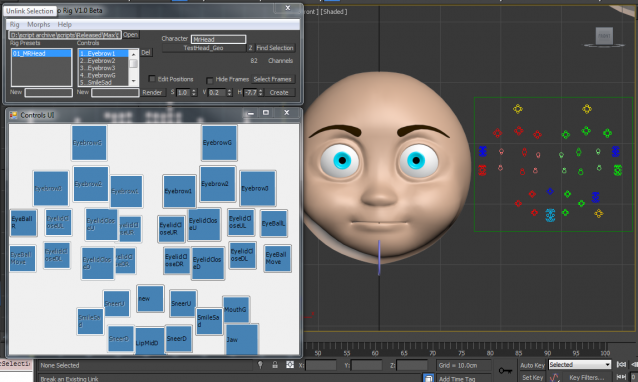Click frame 75 on the timeline
The image size is (638, 382).
pyautogui.click(x=461, y=353)
